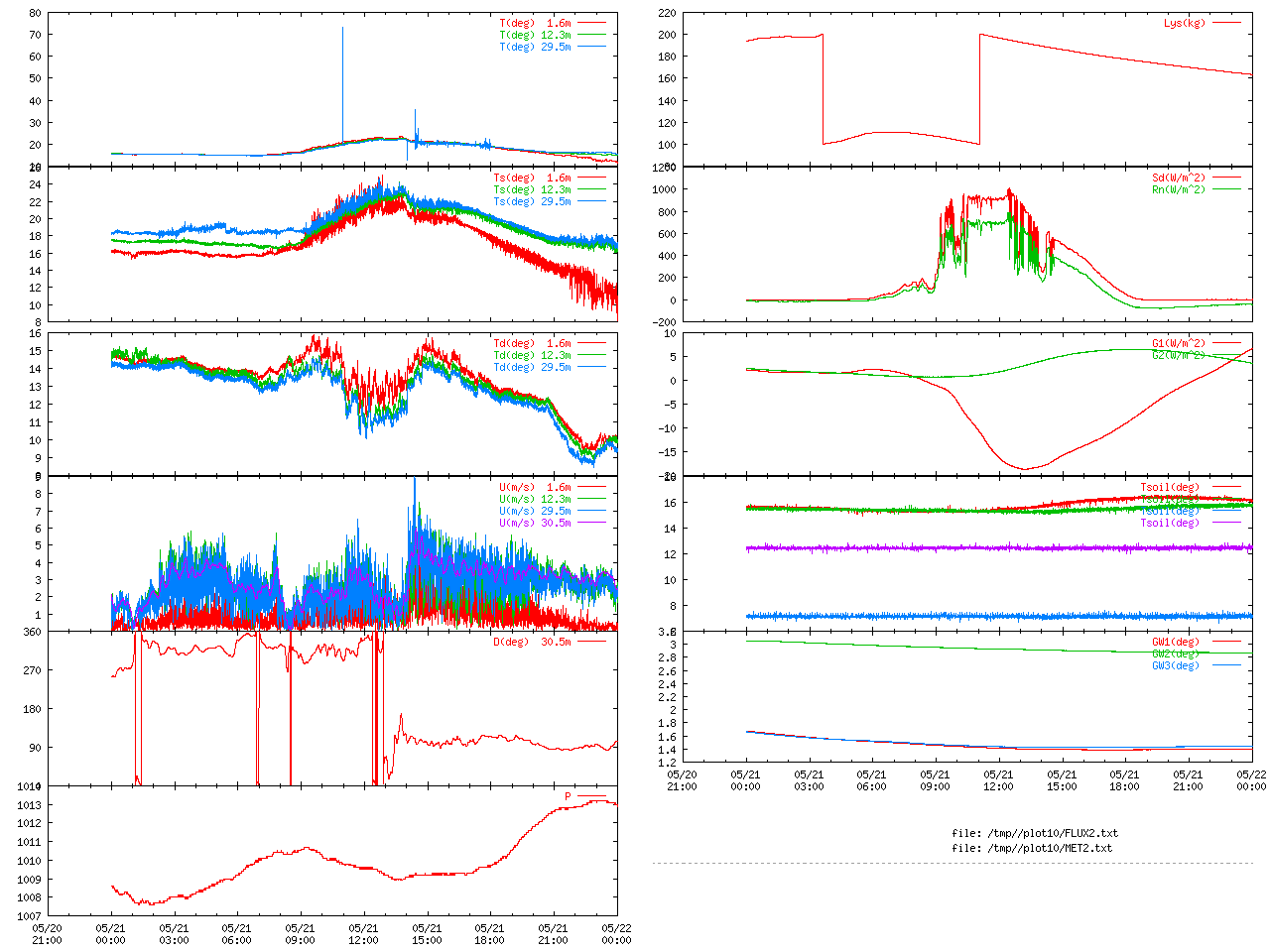The width and height of the screenshot is (1270, 952).
Task: Click the 'Rn(W/m^2)' legend label
Action: (1179, 190)
